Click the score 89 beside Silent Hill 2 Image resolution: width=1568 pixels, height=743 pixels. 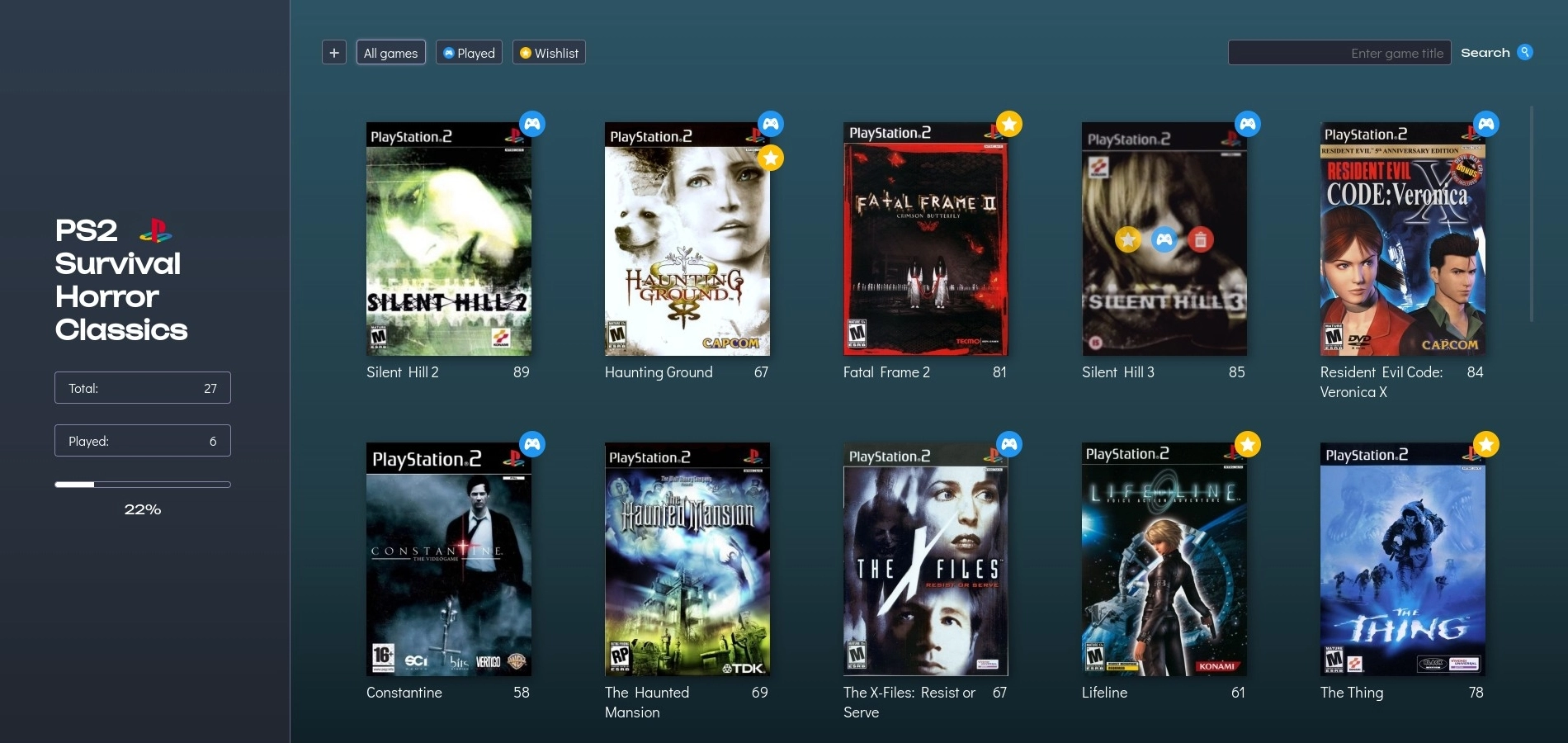tap(522, 372)
